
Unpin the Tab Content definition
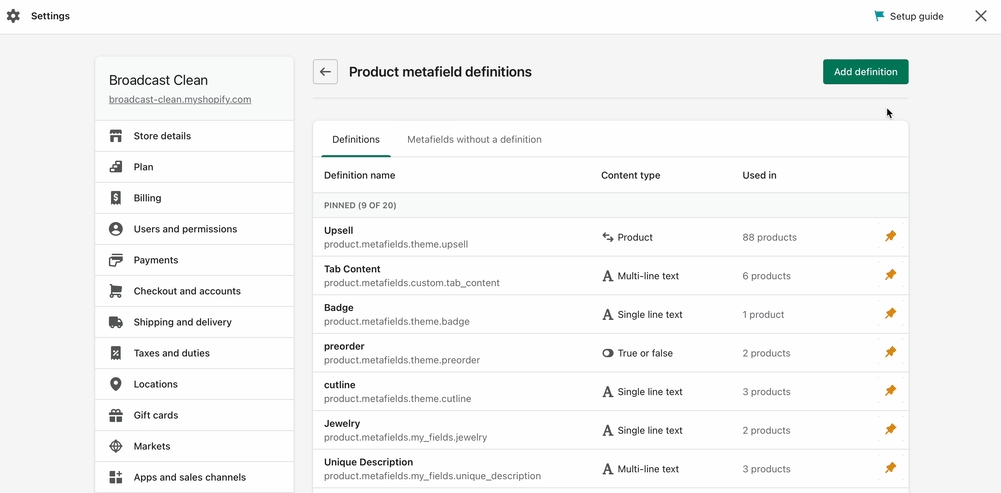click(x=890, y=275)
